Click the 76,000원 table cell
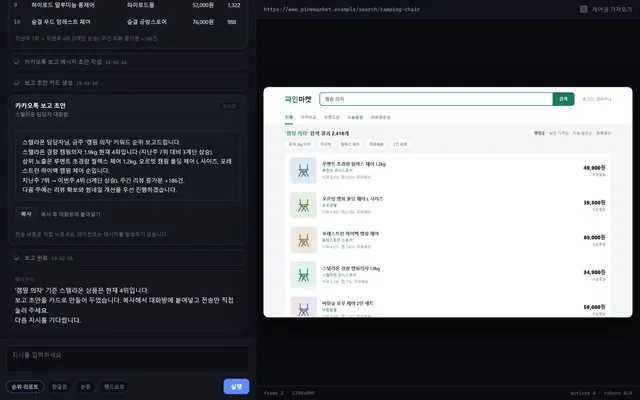Image resolution: width=640 pixels, height=400 pixels. (x=203, y=22)
